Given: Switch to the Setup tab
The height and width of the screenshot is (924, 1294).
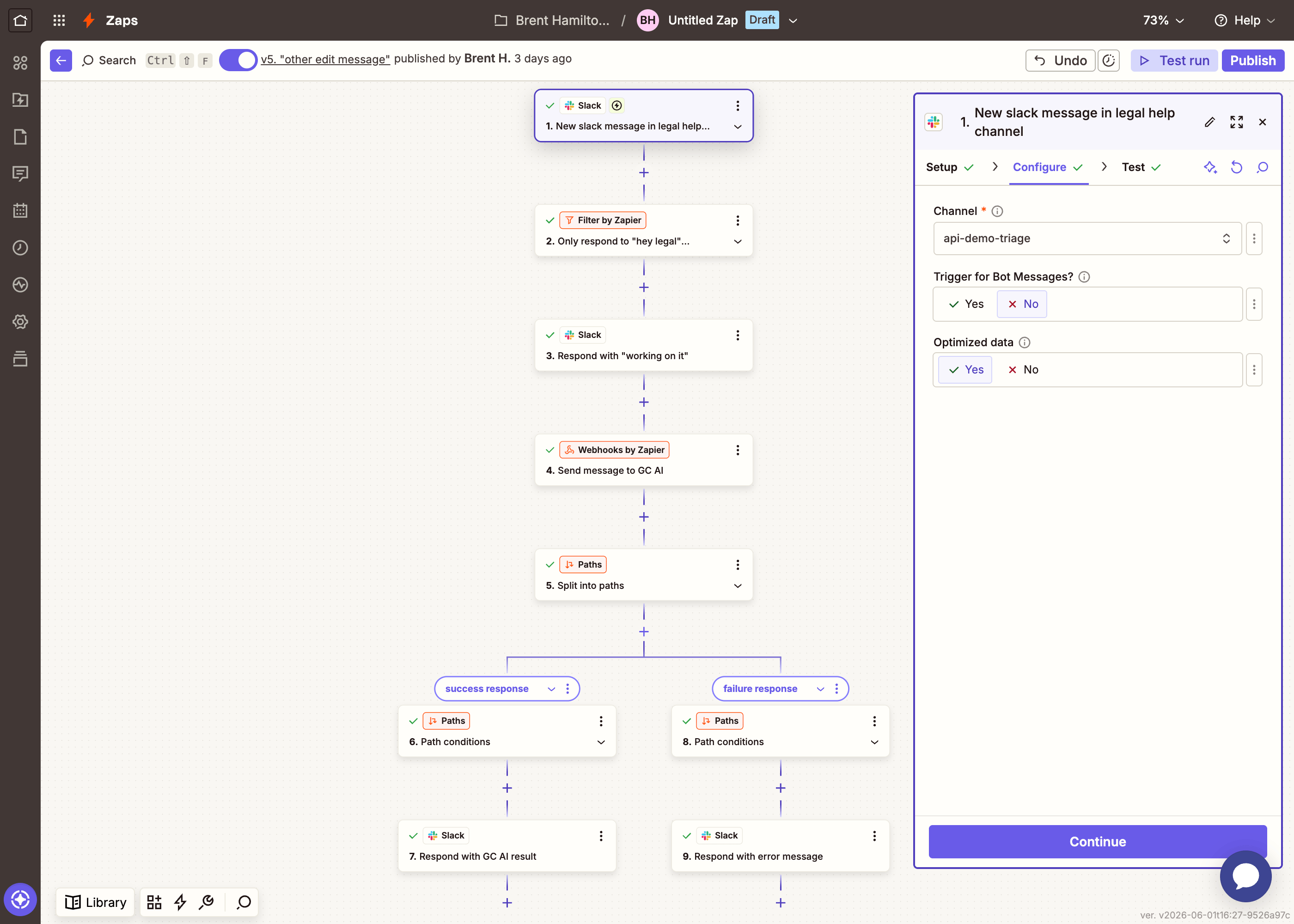Looking at the screenshot, I should tap(950, 167).
